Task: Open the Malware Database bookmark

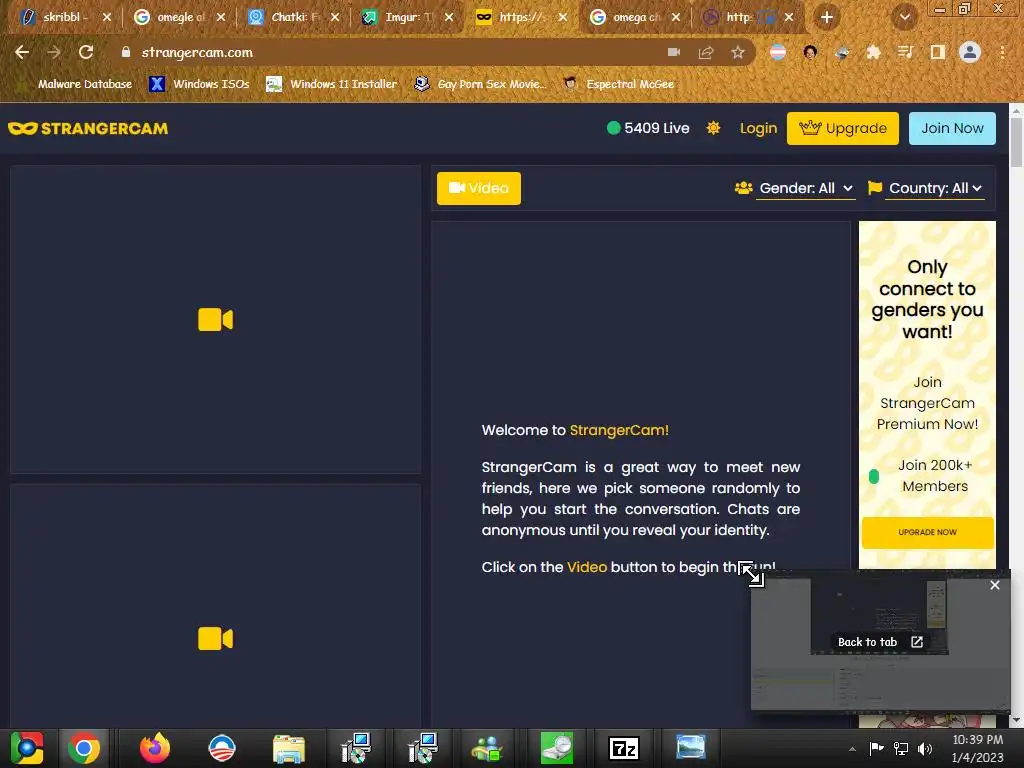Action: (x=74, y=84)
